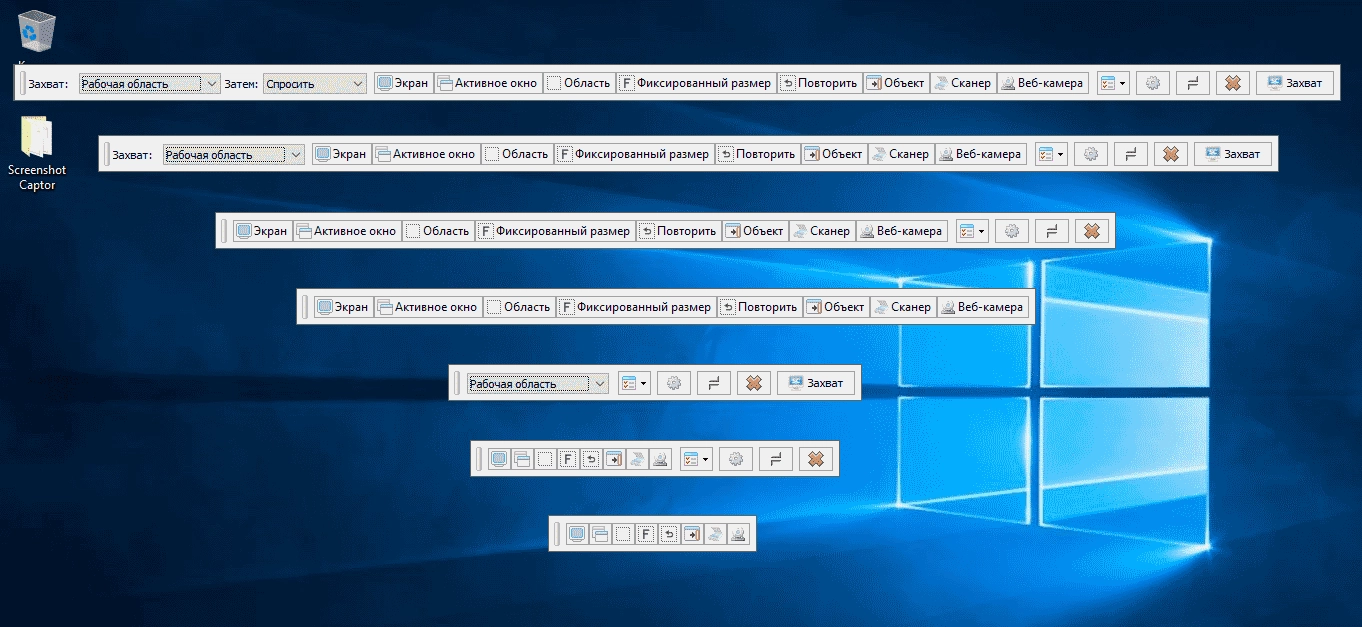Click the gear icon in the second toolbar
The image size is (1362, 627).
(1091, 154)
